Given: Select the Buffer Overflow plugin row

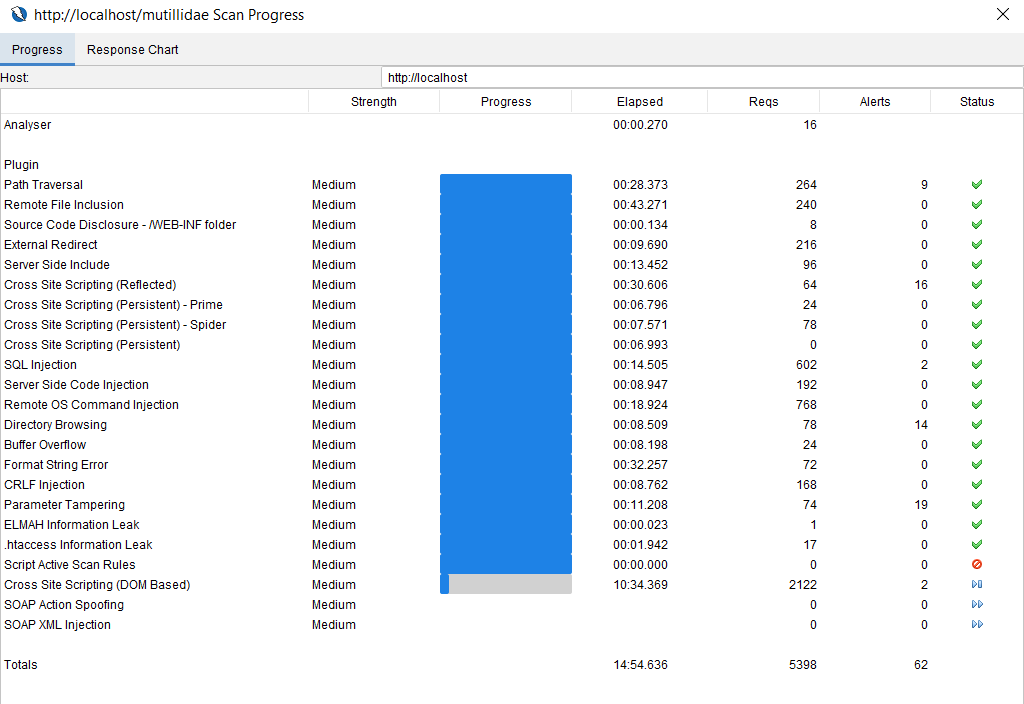Looking at the screenshot, I should [x=45, y=445].
